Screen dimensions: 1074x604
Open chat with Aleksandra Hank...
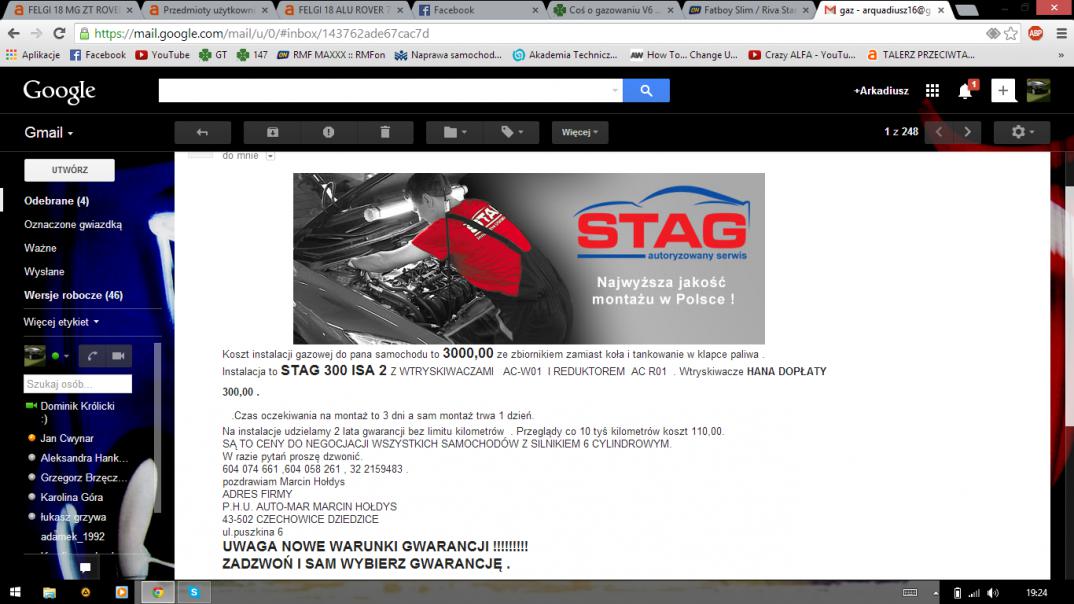[84, 458]
